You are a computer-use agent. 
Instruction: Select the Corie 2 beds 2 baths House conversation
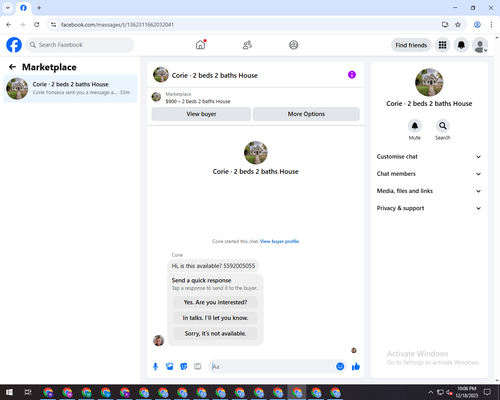tap(70, 89)
